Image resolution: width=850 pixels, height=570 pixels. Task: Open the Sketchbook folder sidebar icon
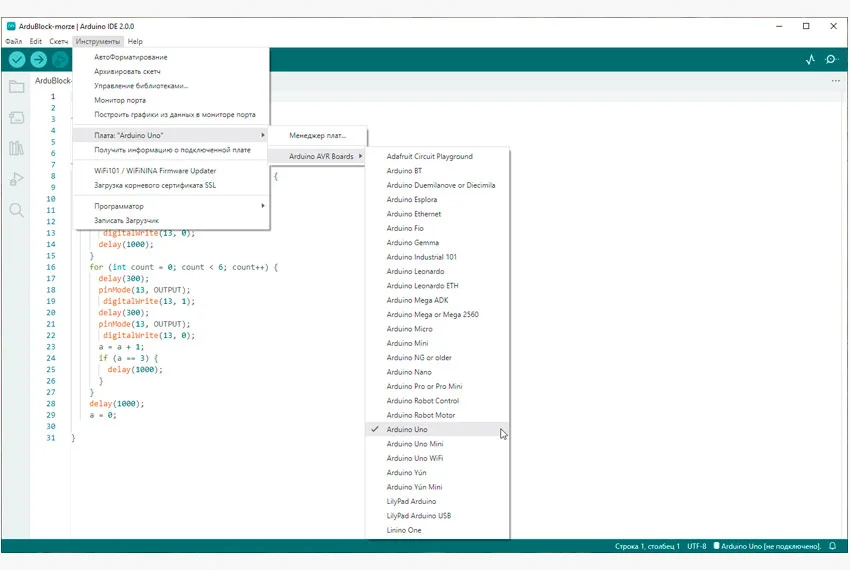click(16, 87)
